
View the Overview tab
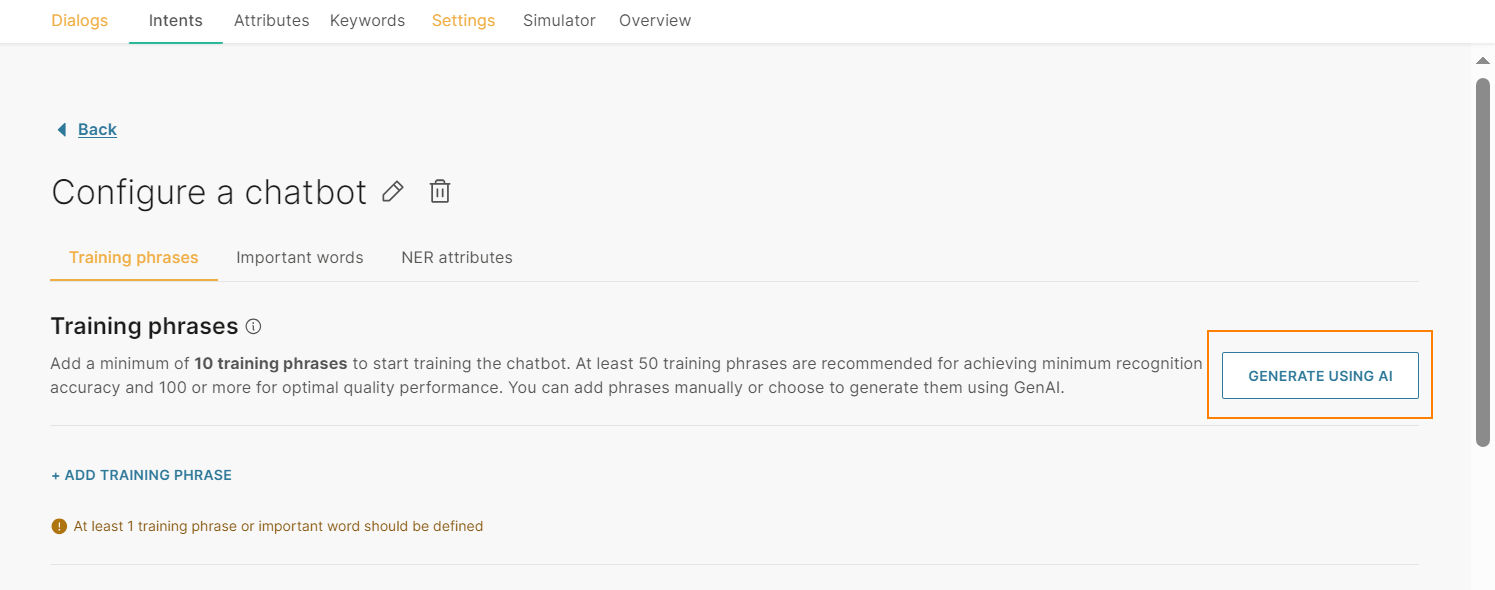tap(655, 20)
